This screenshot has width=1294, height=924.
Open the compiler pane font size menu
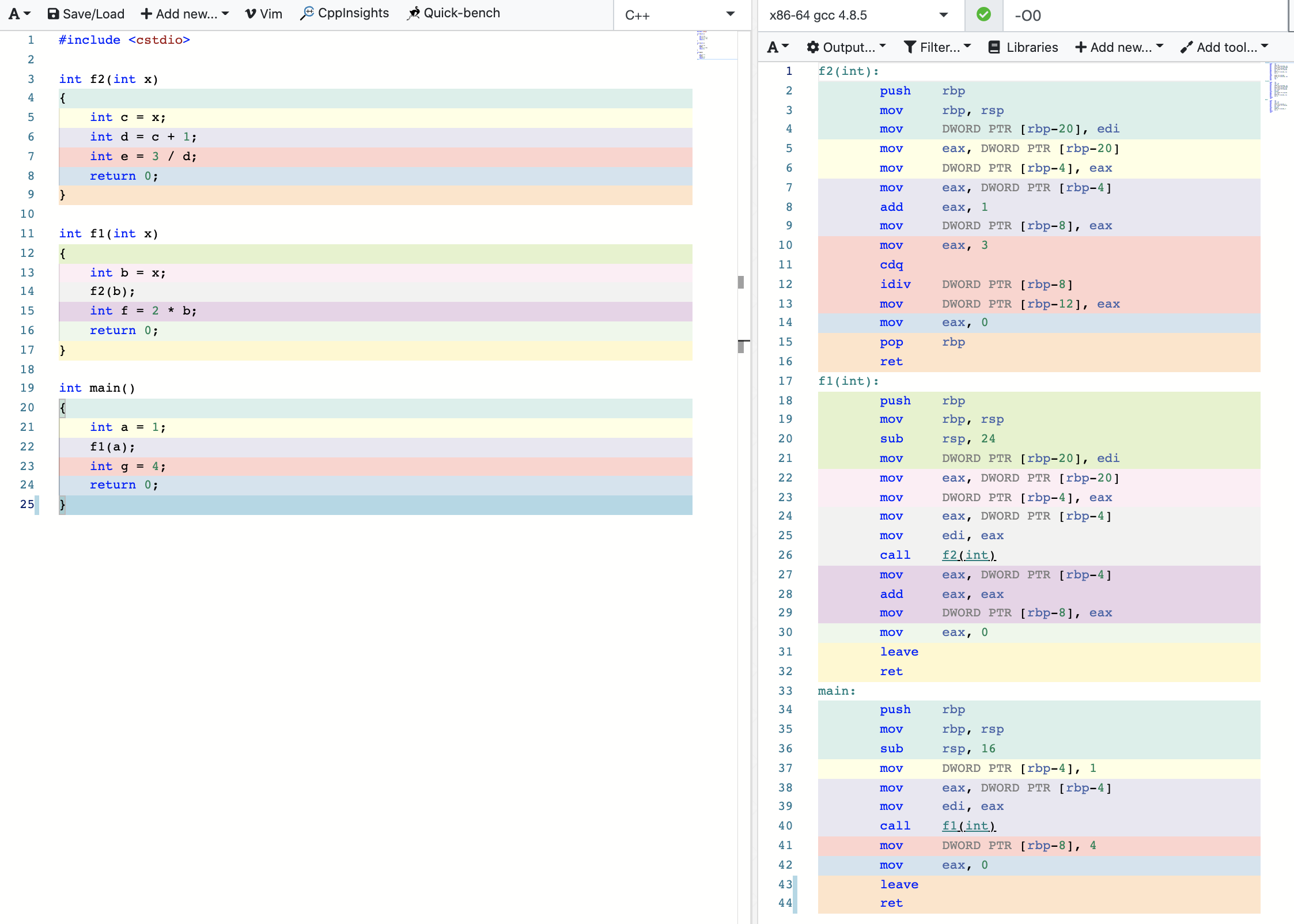point(778,47)
